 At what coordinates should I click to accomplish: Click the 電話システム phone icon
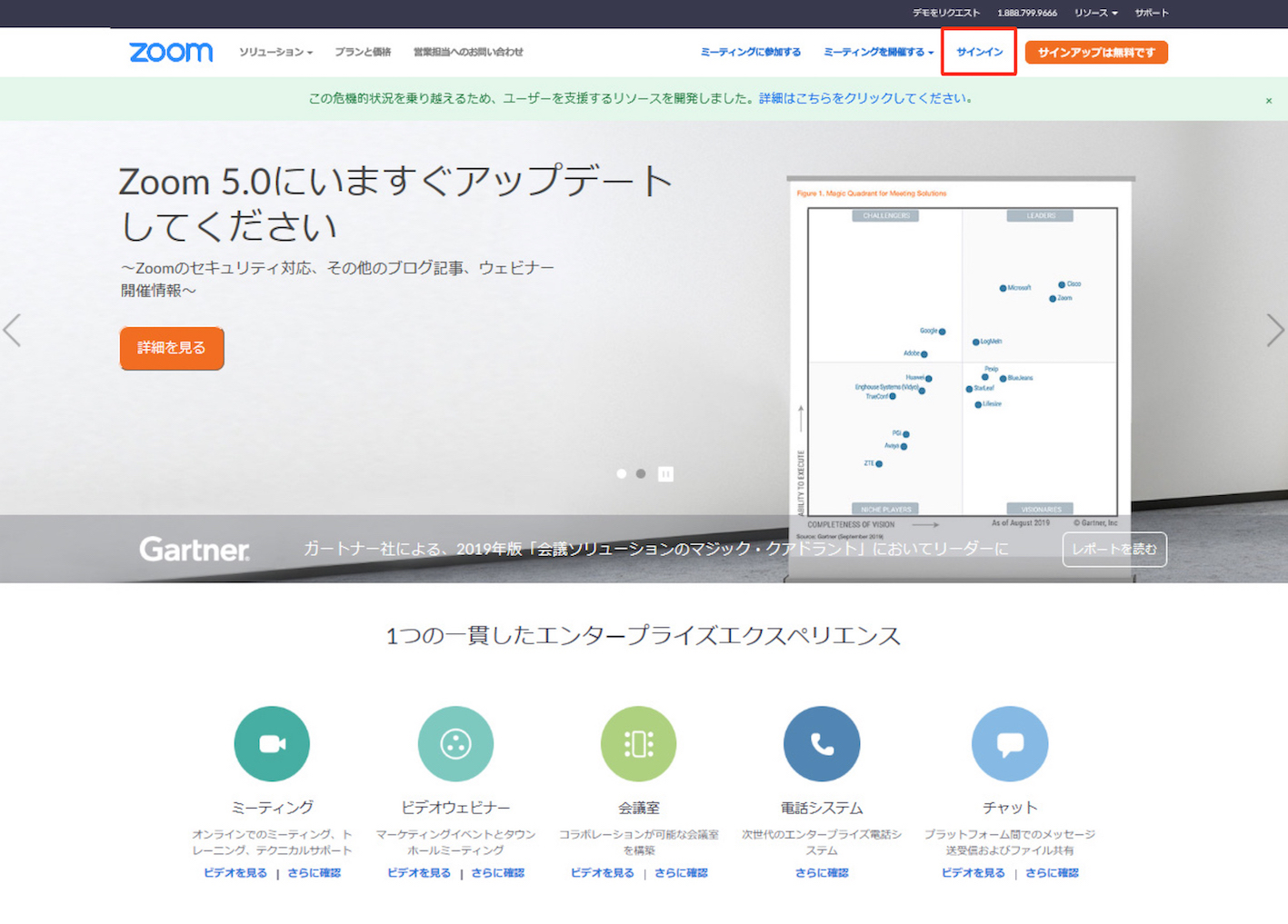point(822,744)
